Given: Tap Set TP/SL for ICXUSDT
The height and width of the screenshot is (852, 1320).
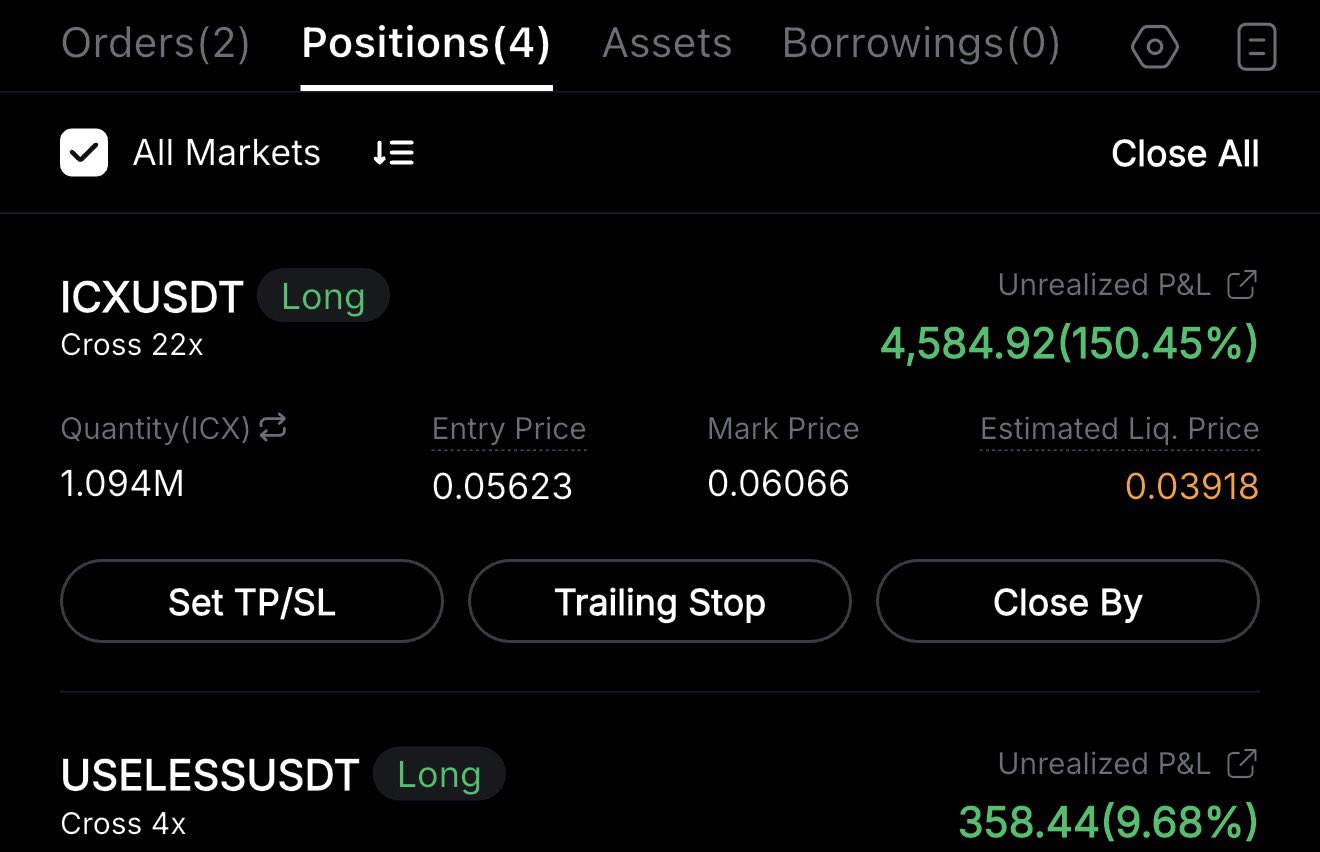Looking at the screenshot, I should (x=252, y=602).
